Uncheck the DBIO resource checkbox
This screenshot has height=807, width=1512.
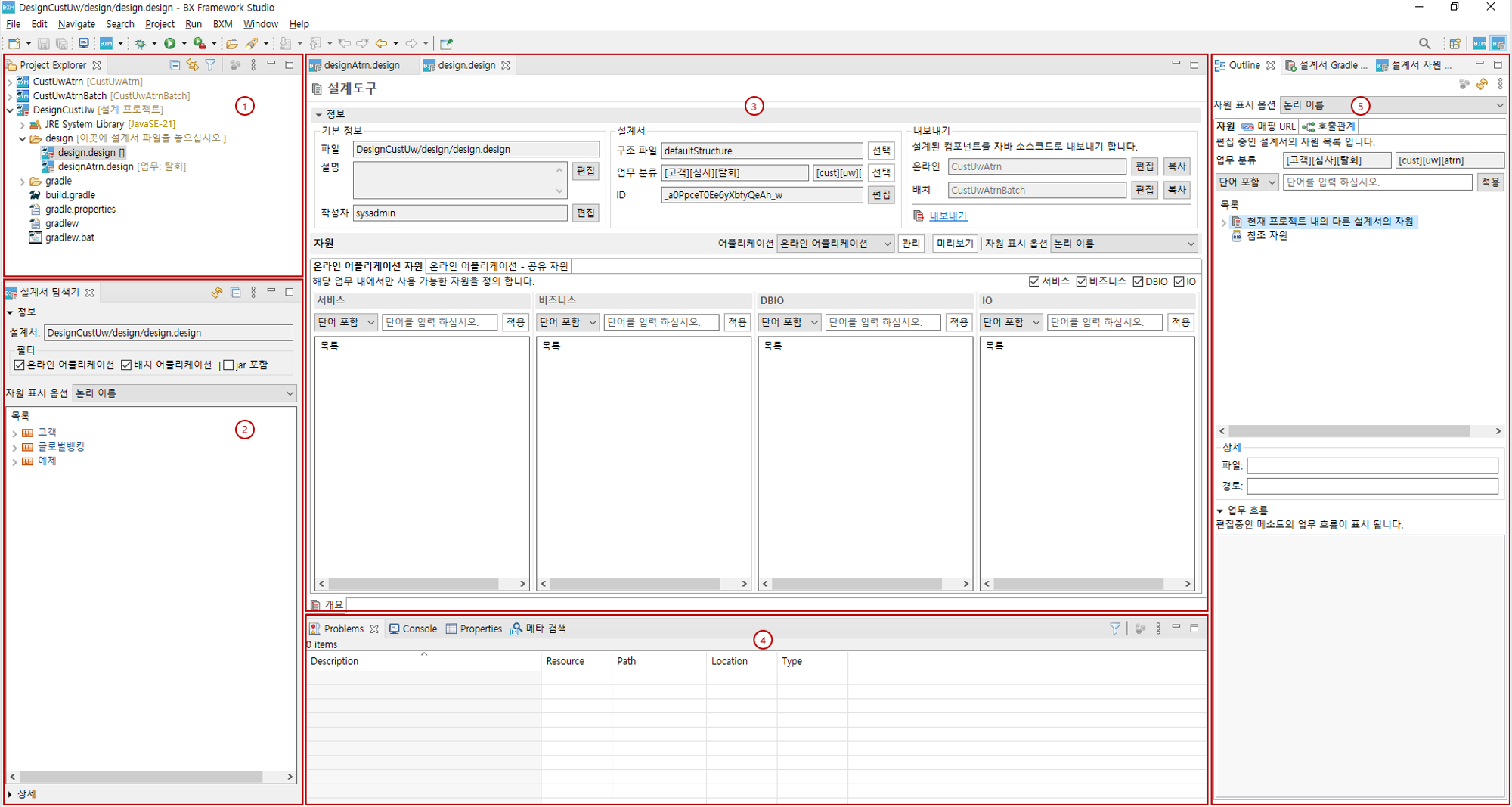click(1139, 281)
